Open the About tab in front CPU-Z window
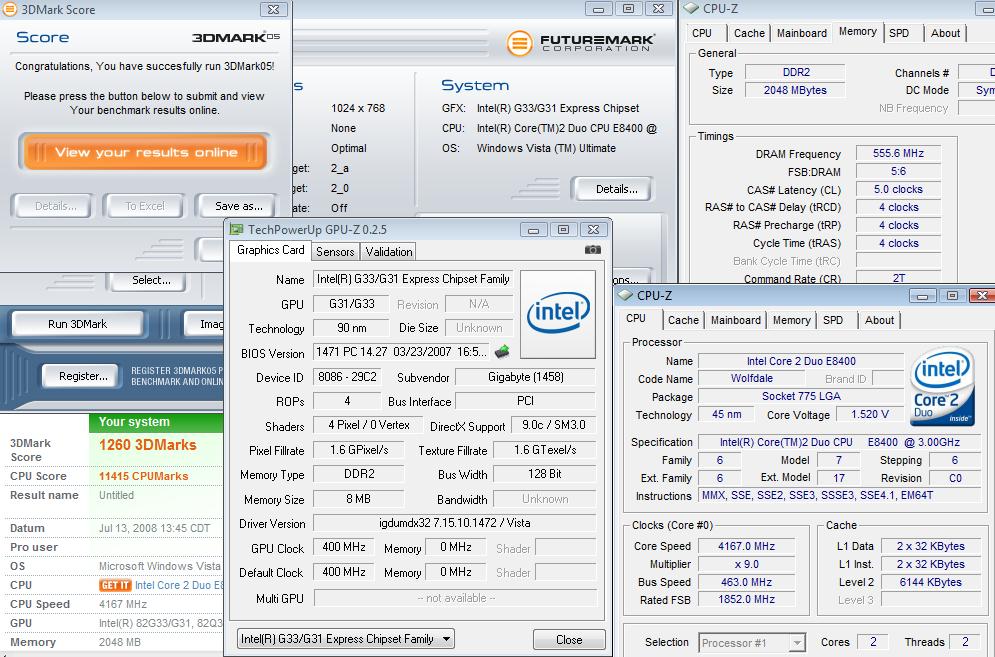 click(x=879, y=321)
